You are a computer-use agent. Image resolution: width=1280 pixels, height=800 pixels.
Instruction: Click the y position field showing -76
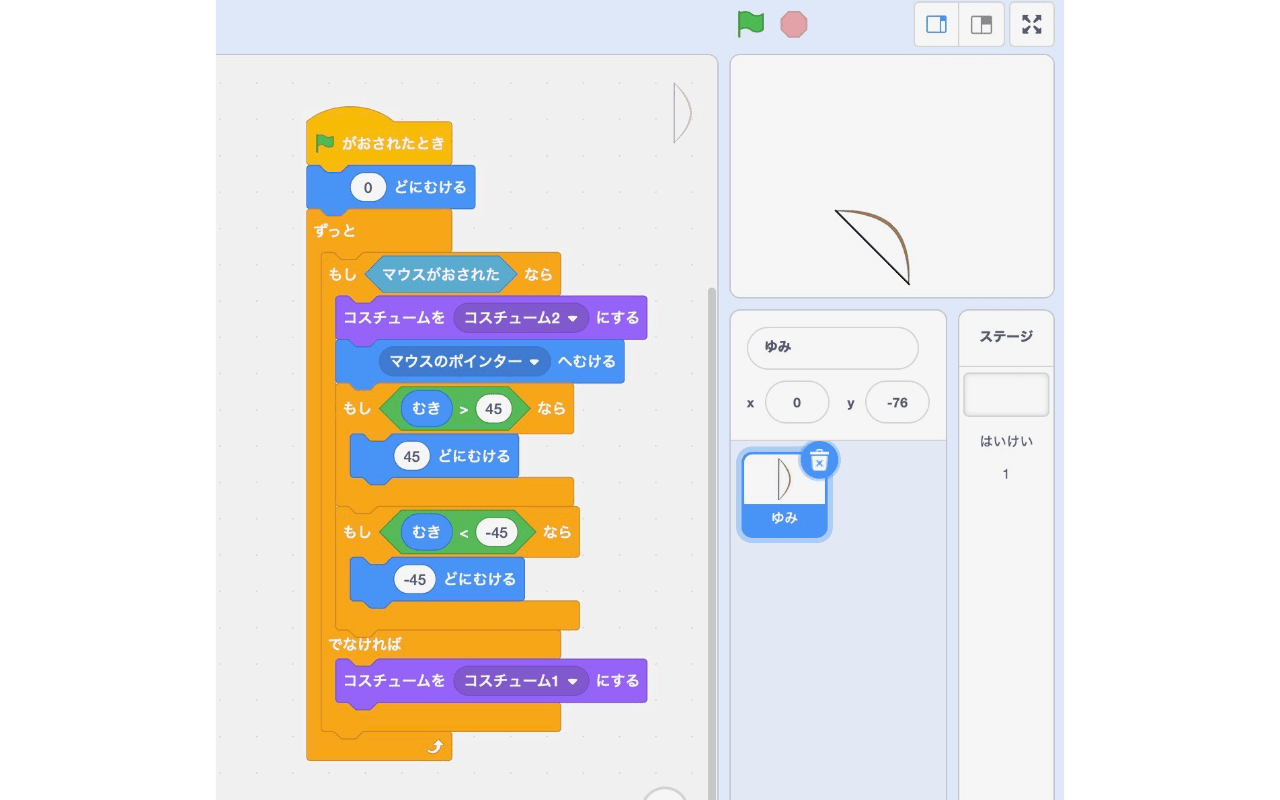coord(897,402)
